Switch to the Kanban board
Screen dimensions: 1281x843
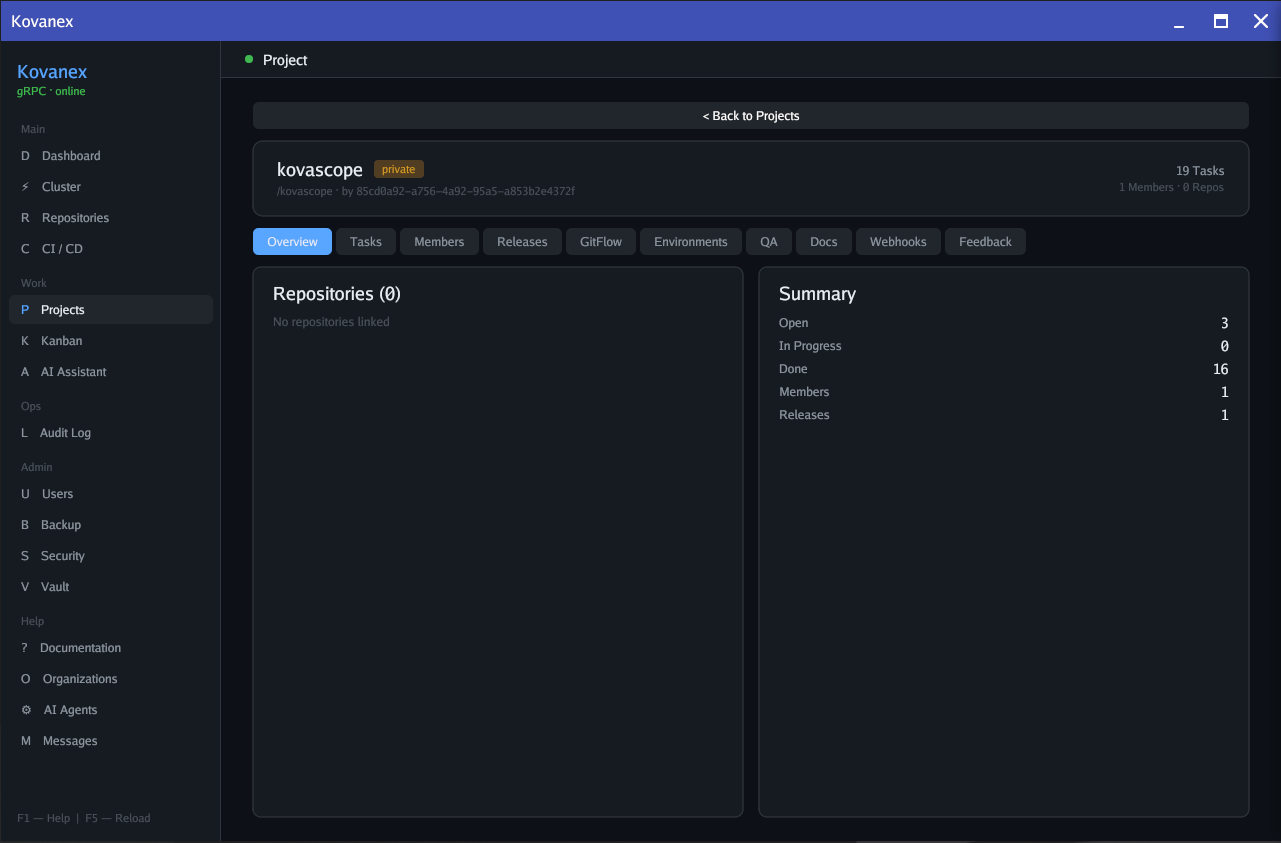tap(61, 340)
